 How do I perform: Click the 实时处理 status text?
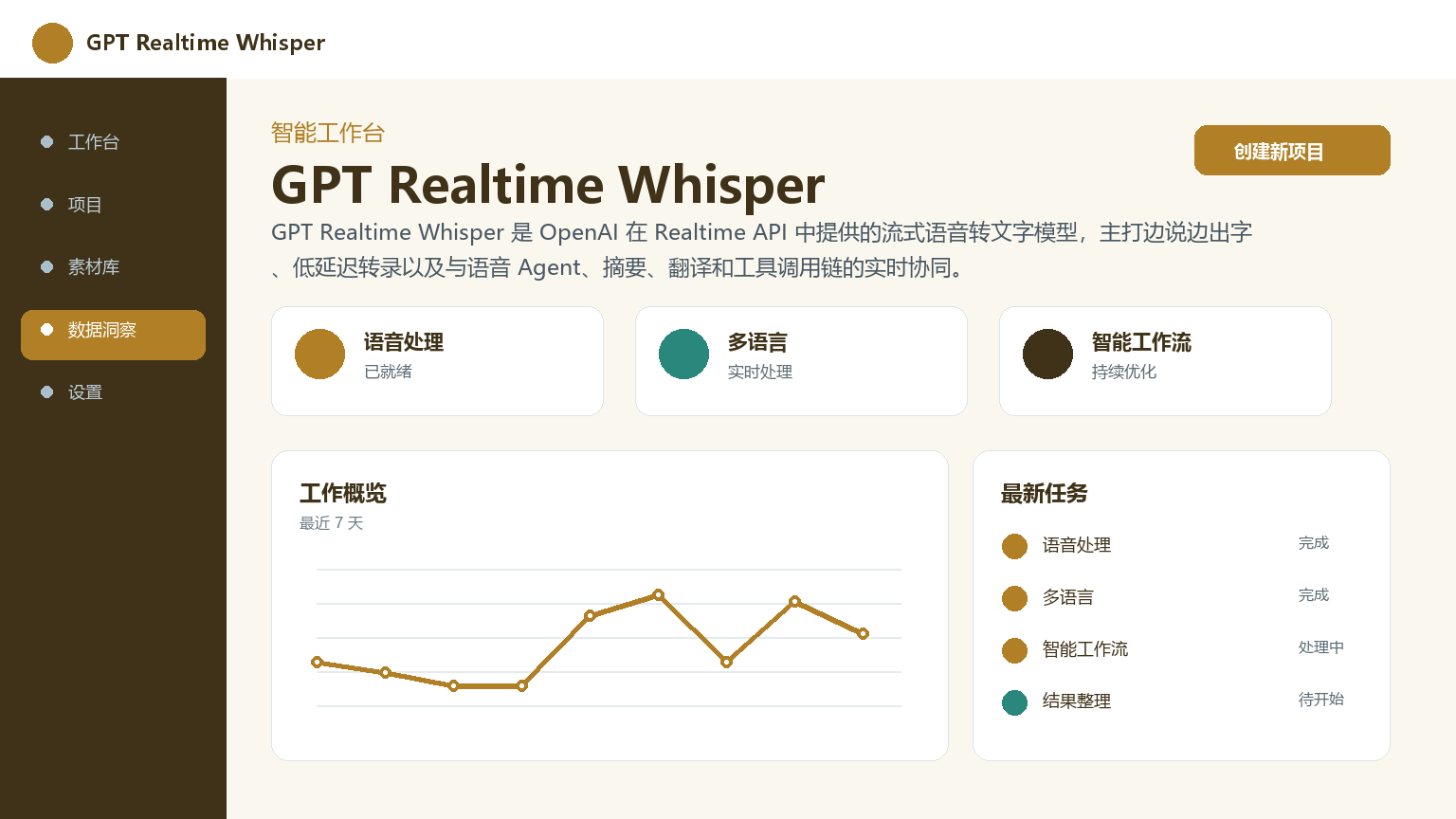point(760,372)
